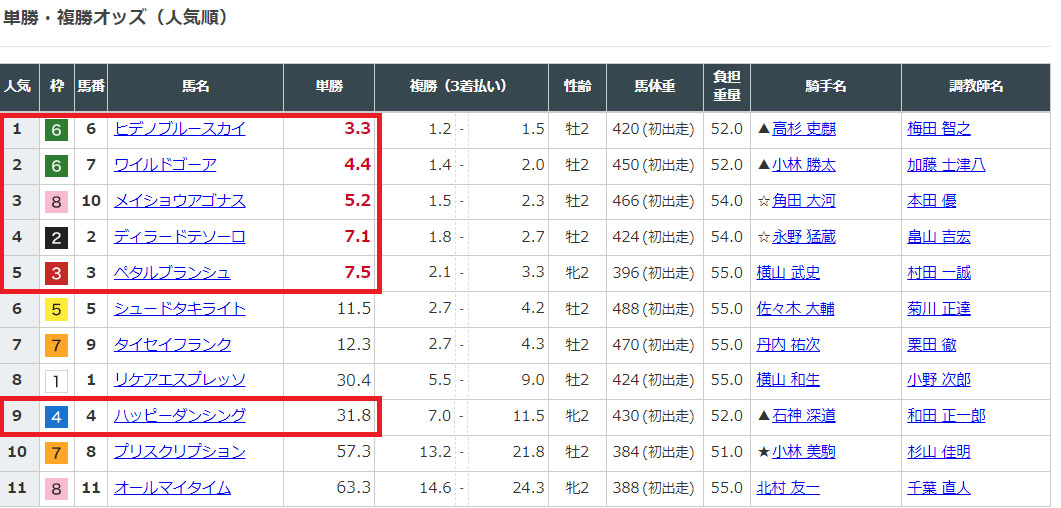Click the yellow bracket 5 badge
Image resolution: width=1061 pixels, height=508 pixels.
[57, 309]
